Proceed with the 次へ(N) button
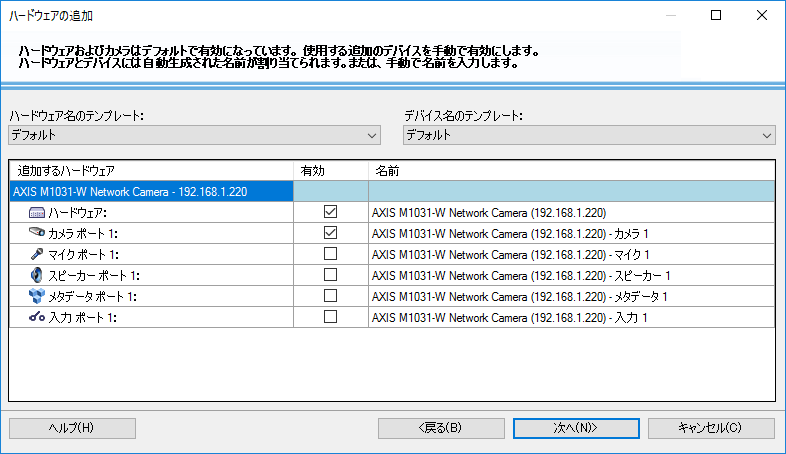This screenshot has width=786, height=454. click(576, 428)
